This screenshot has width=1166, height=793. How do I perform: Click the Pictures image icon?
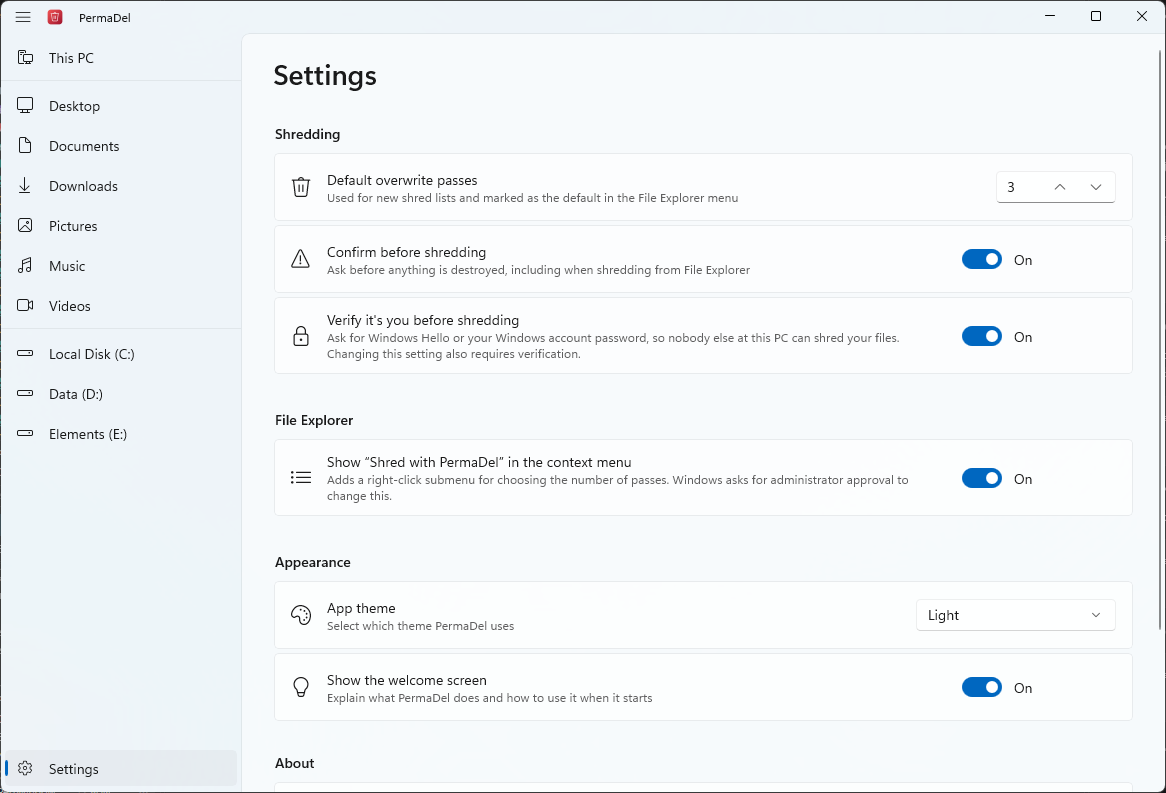click(25, 225)
